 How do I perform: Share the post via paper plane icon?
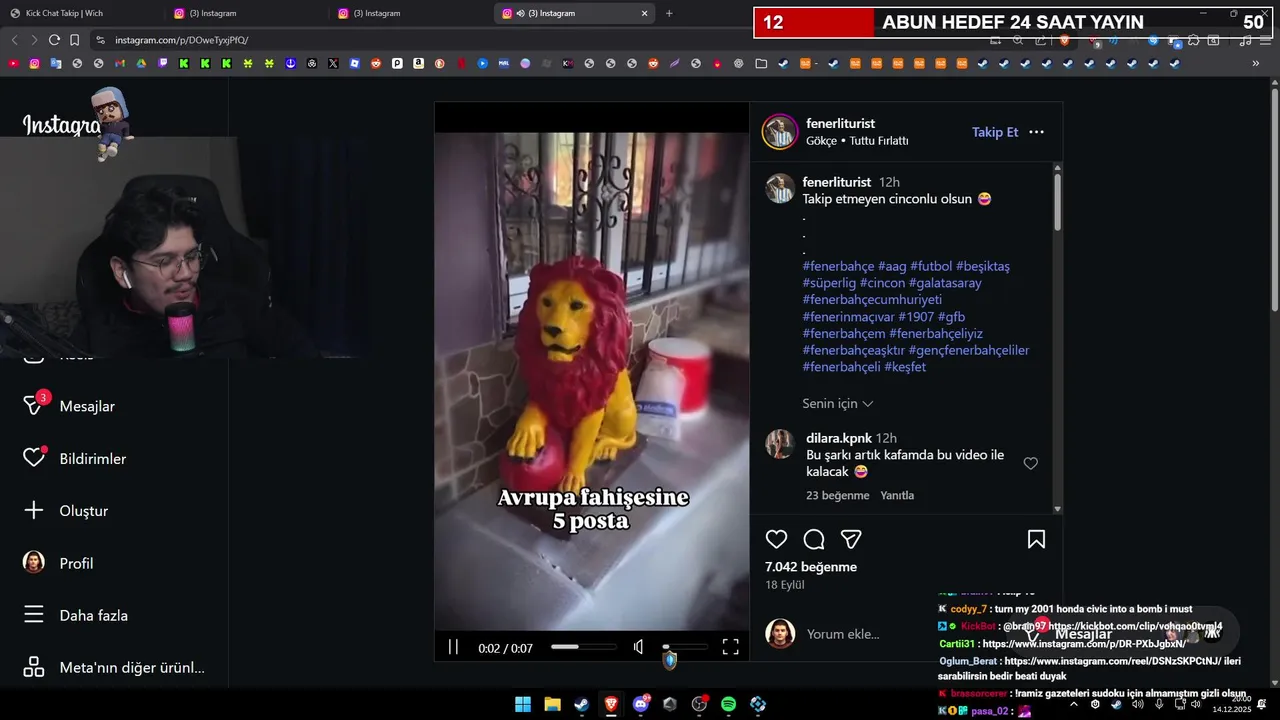[851, 539]
